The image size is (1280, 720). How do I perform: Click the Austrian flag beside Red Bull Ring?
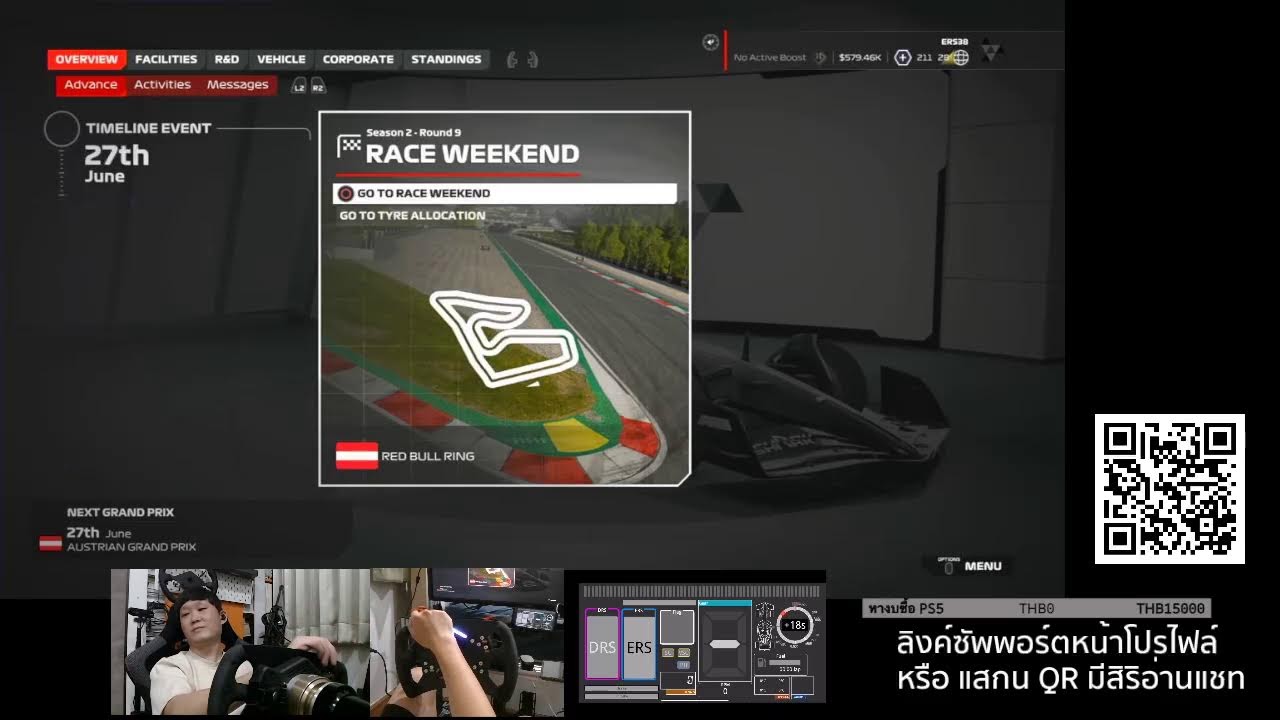tap(357, 456)
